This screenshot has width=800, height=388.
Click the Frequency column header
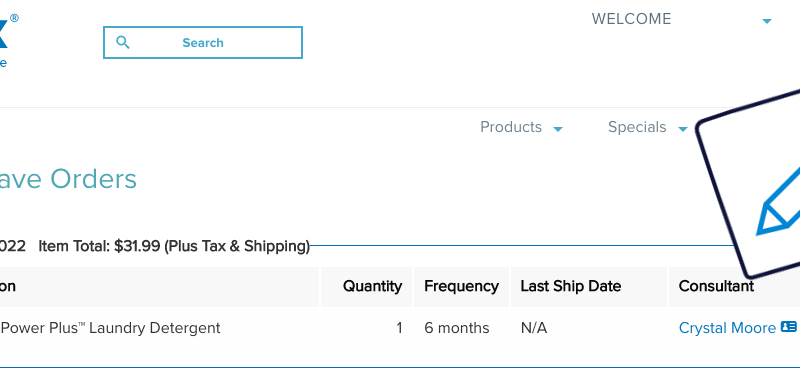click(461, 286)
